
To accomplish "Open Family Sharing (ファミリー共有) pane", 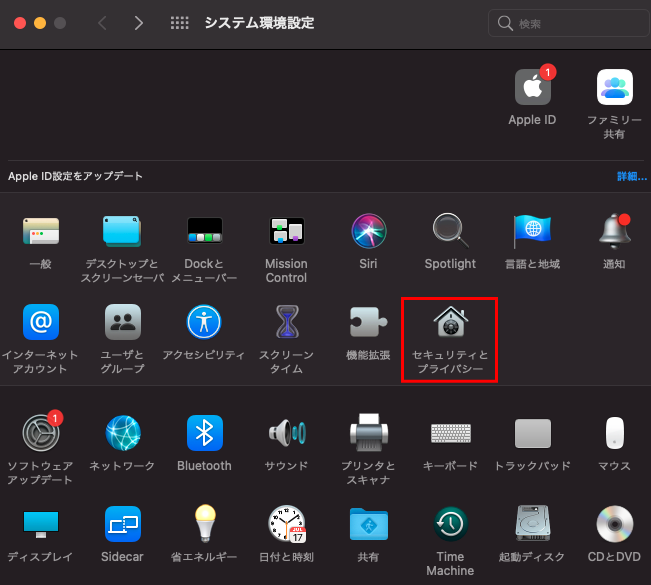I will pyautogui.click(x=614, y=87).
